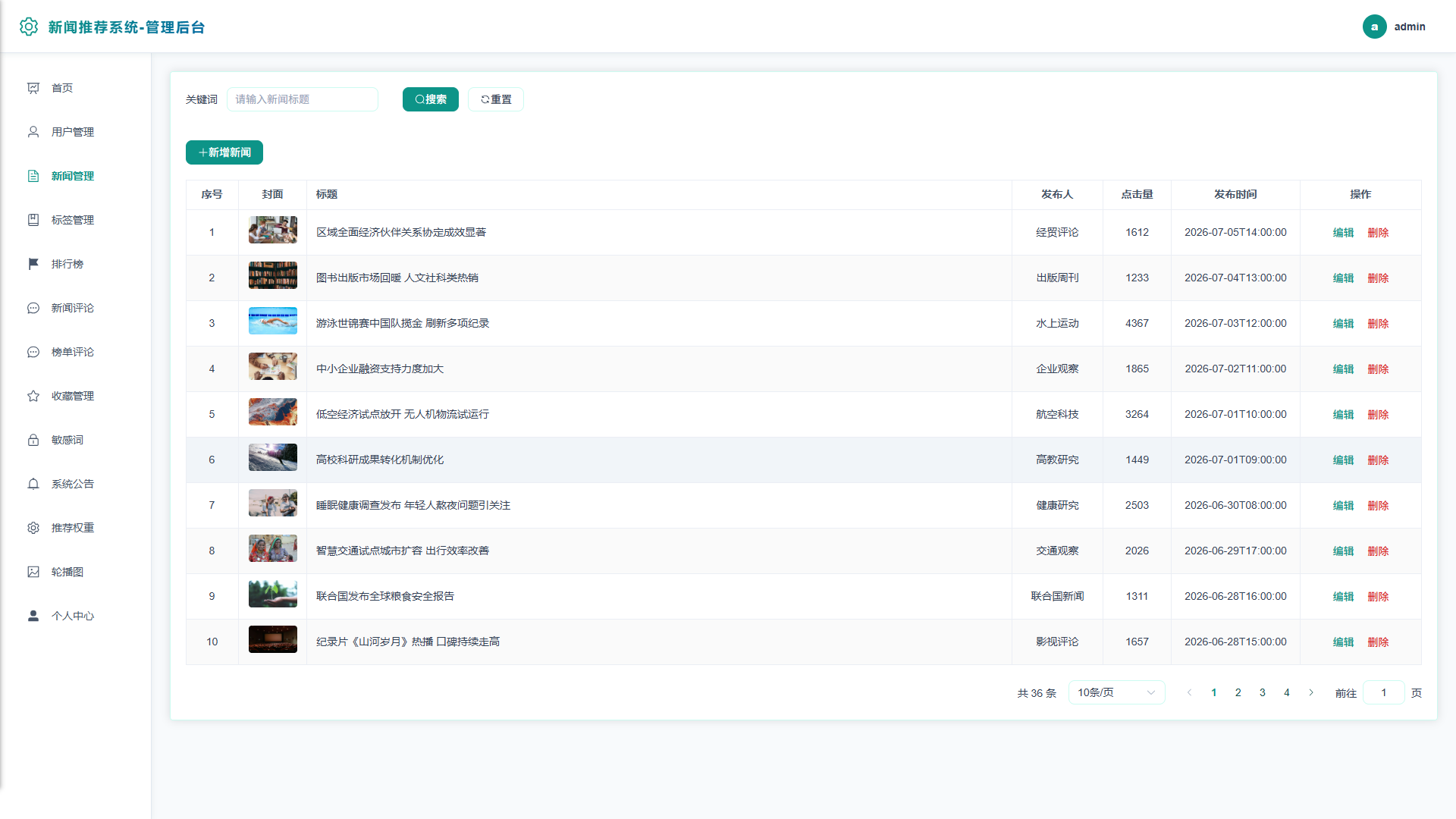Open the 轮播图 image icon
The width and height of the screenshot is (1456, 819).
(33, 572)
